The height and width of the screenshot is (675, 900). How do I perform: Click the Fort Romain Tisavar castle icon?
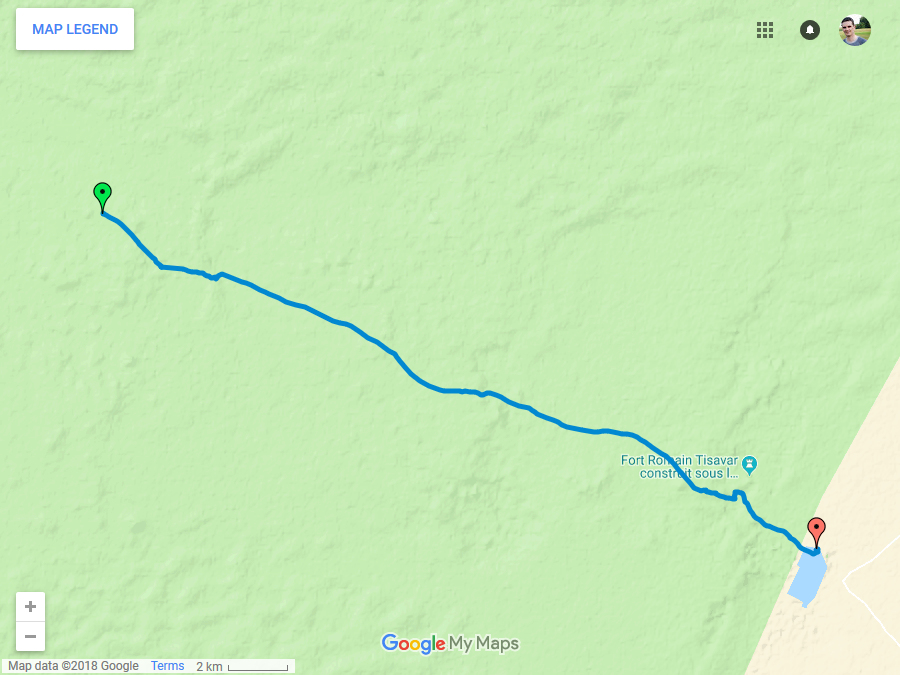(749, 465)
